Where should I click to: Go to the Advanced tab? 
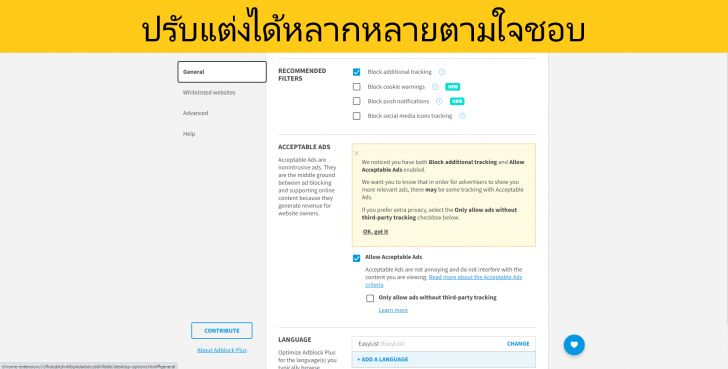[x=195, y=113]
